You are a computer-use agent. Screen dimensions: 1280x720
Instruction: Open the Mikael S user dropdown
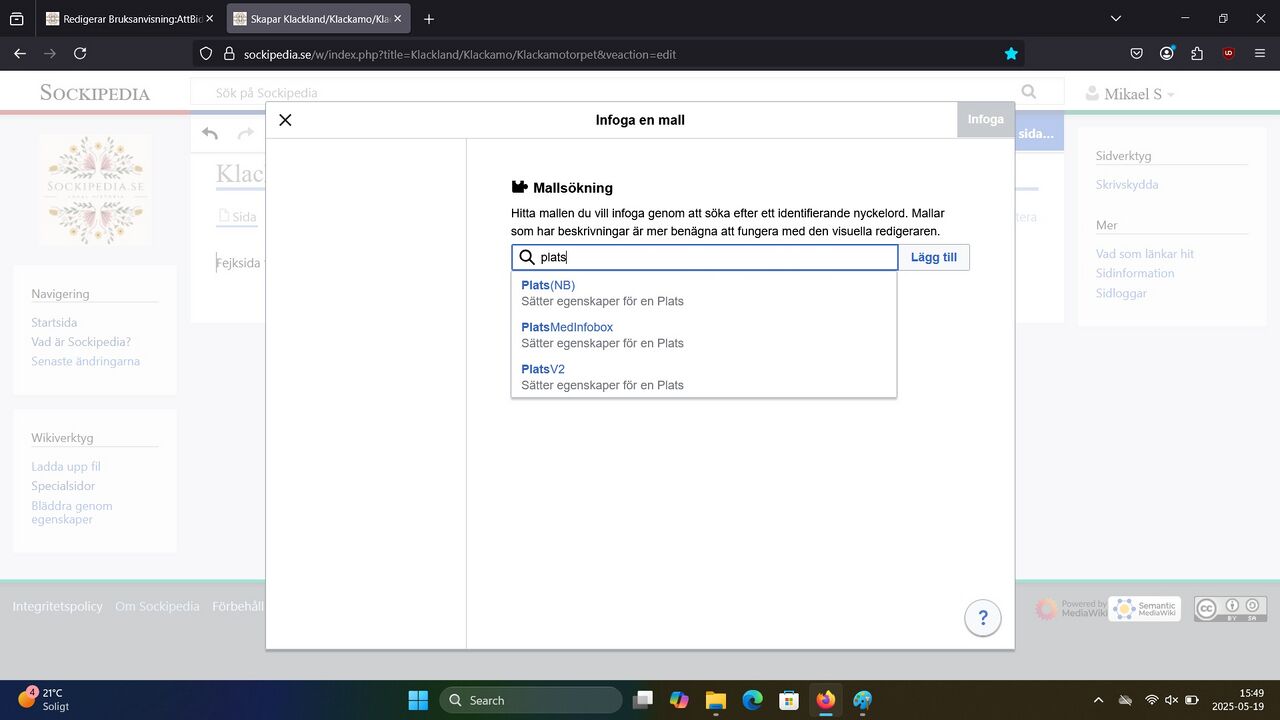tap(1130, 94)
